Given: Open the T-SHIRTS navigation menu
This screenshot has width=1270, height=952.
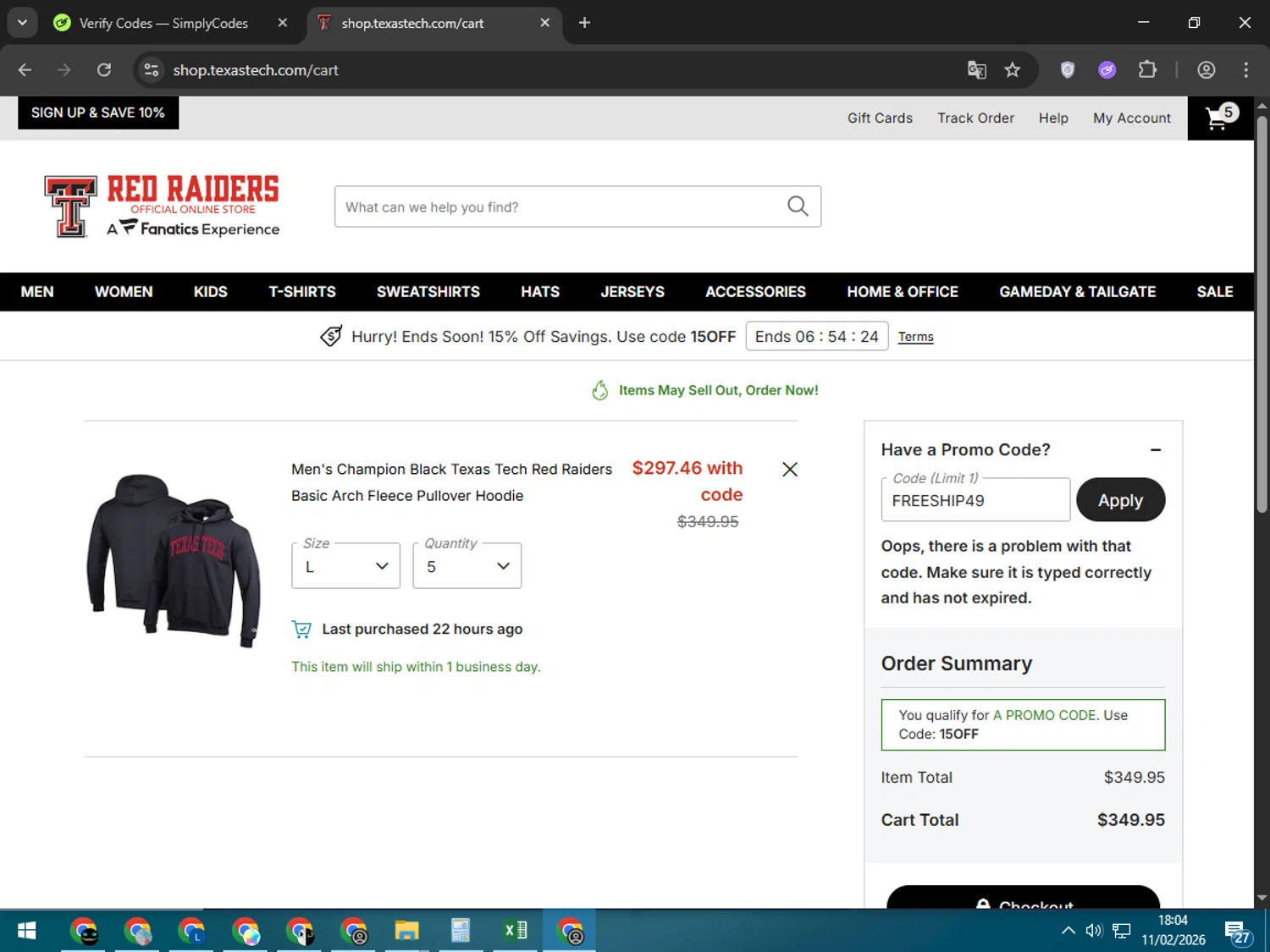Looking at the screenshot, I should tap(302, 292).
